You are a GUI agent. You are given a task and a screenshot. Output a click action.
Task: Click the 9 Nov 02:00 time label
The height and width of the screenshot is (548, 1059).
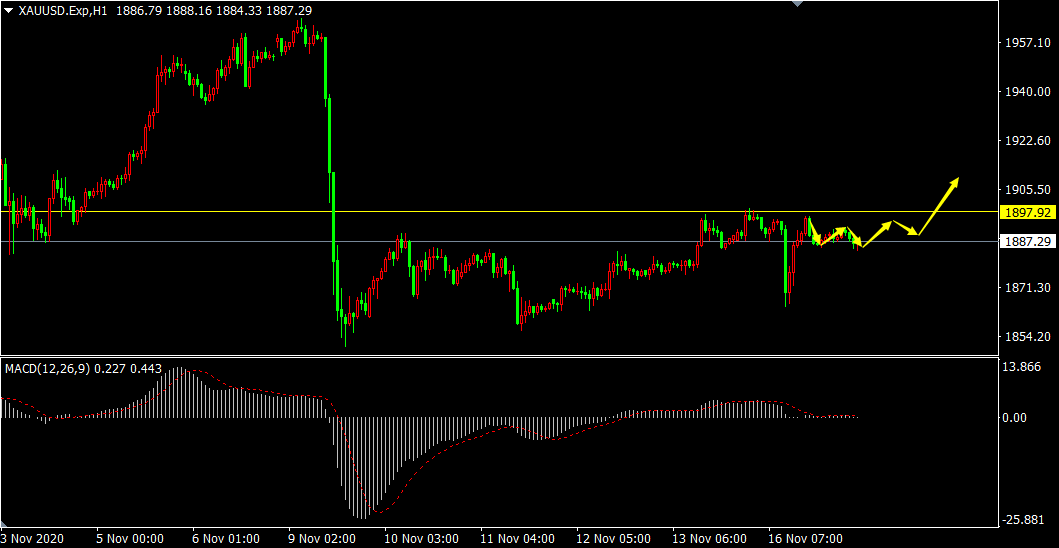click(322, 539)
